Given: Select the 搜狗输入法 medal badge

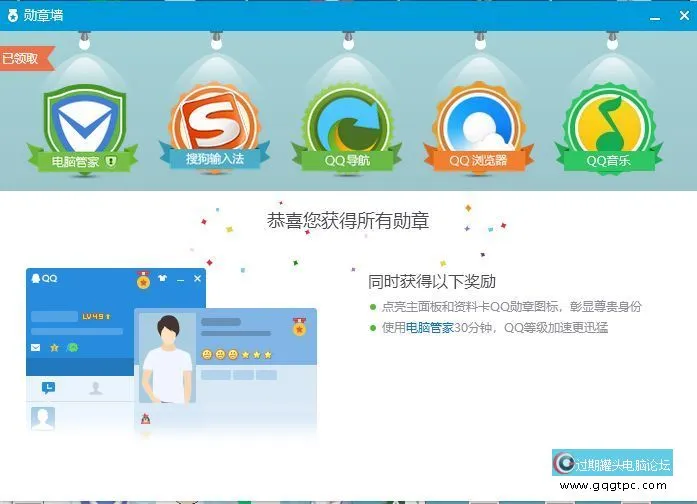Looking at the screenshot, I should (x=215, y=127).
